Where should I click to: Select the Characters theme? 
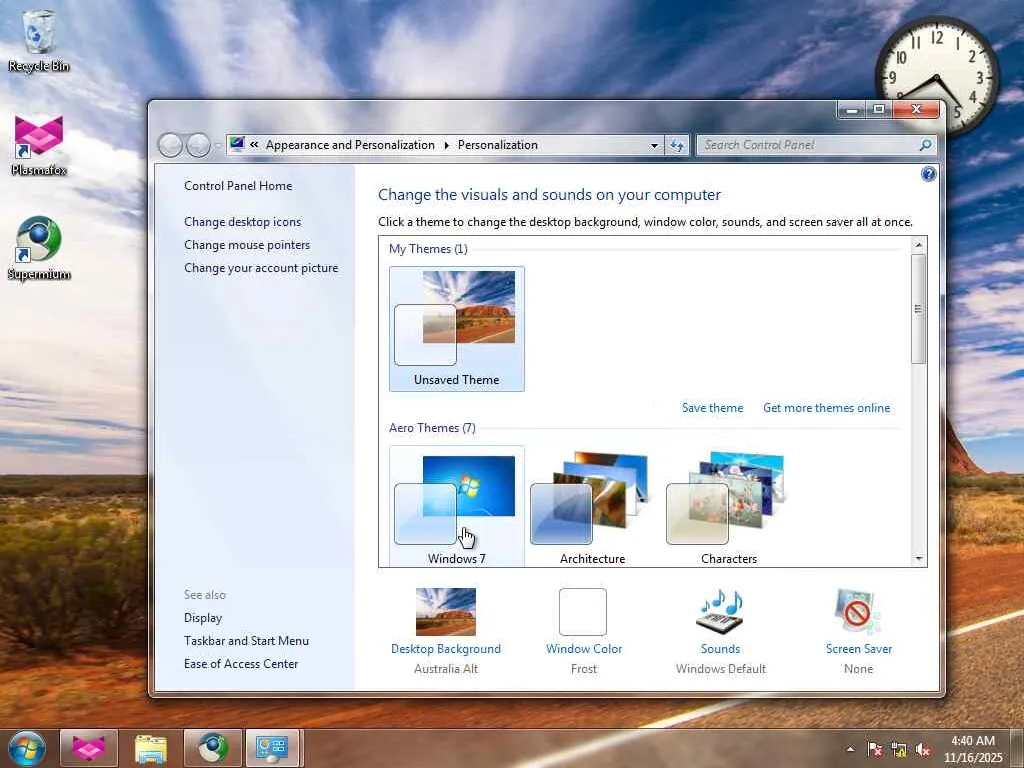point(728,506)
